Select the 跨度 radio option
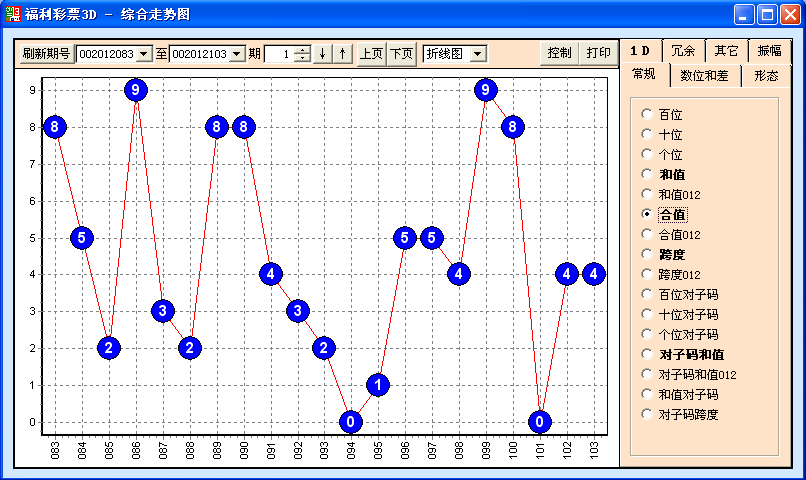The image size is (806, 480). tap(647, 254)
